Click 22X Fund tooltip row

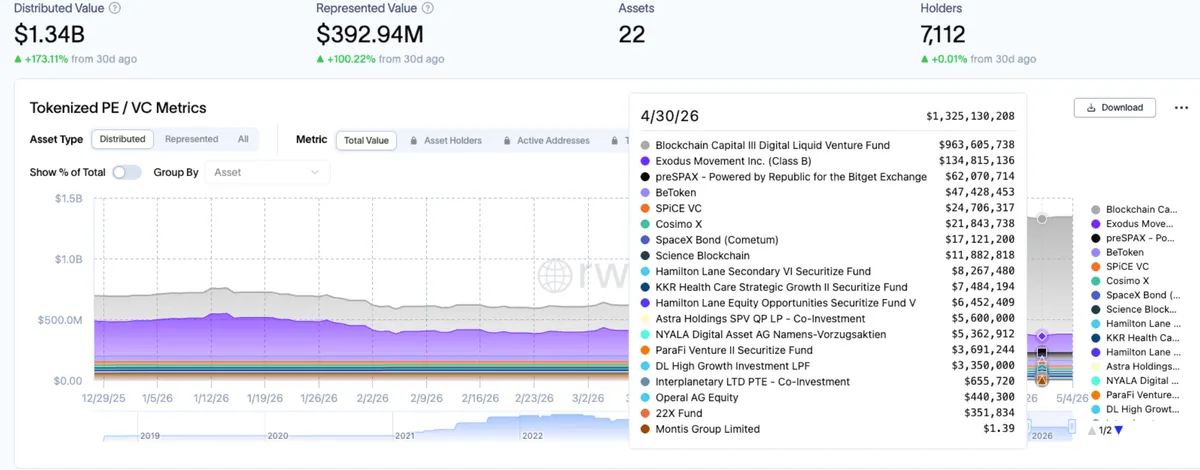point(828,413)
